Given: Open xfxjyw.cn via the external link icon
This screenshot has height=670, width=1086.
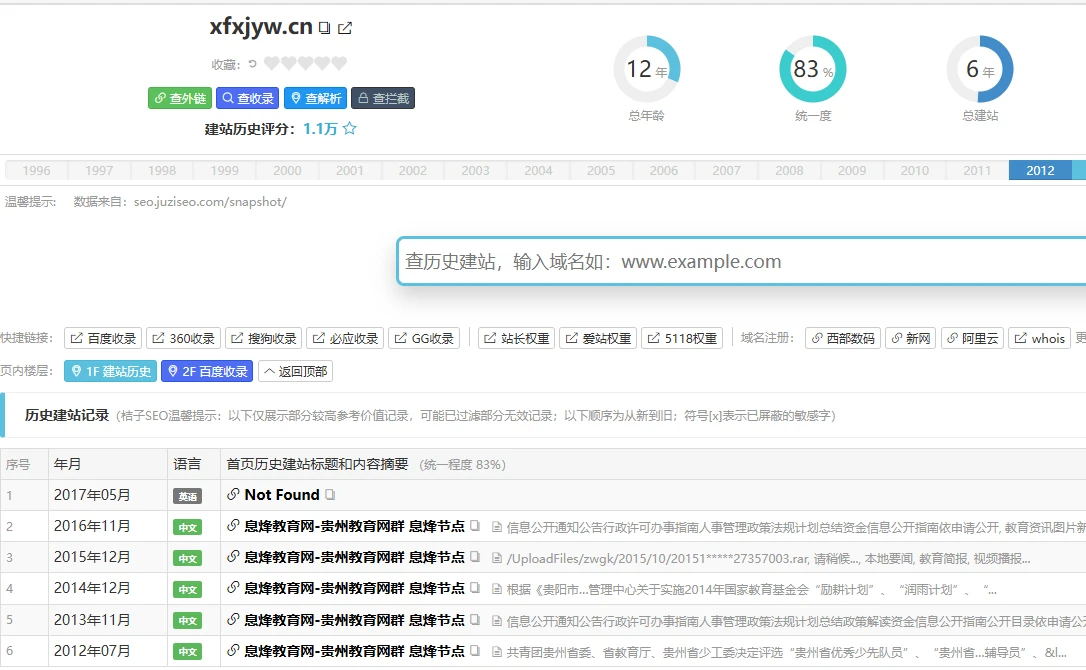Looking at the screenshot, I should pyautogui.click(x=345, y=28).
